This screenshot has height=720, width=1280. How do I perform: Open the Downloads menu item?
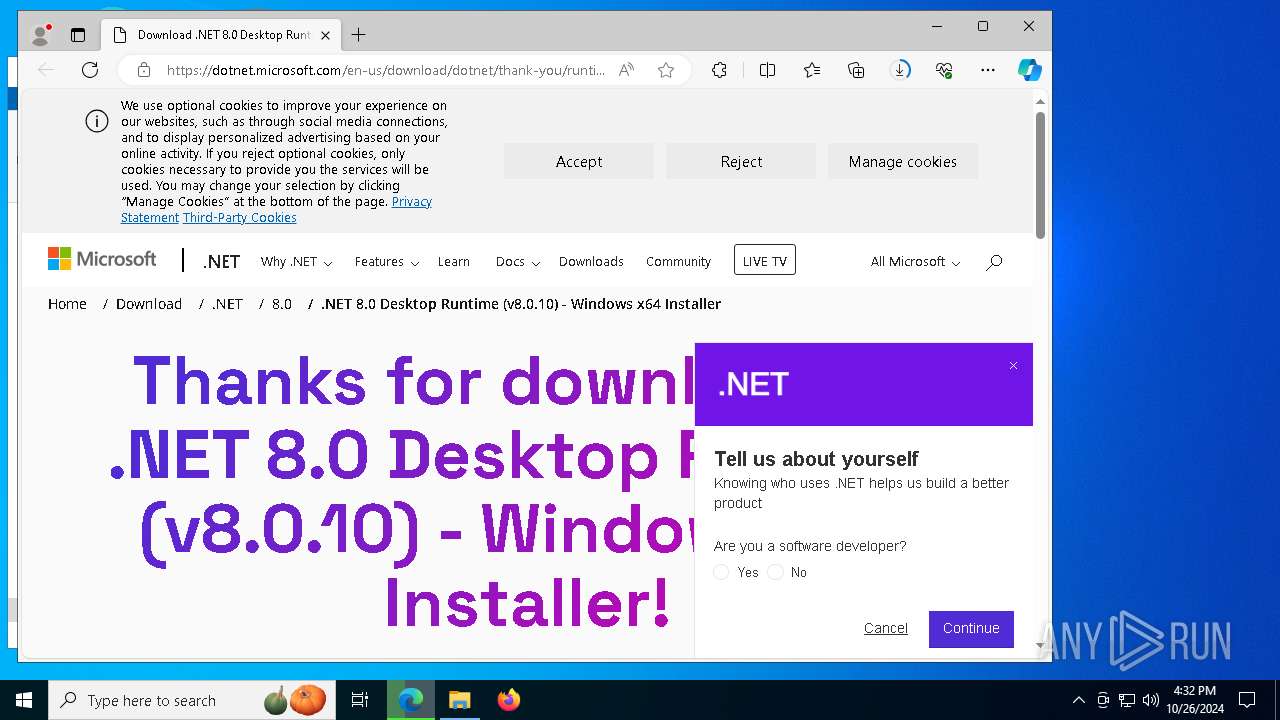[591, 261]
